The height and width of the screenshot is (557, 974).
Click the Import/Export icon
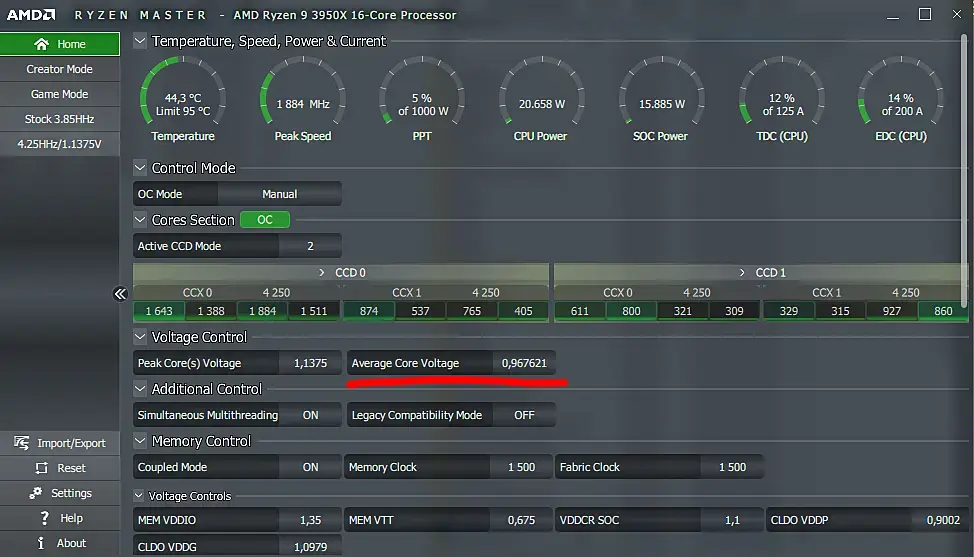22,443
